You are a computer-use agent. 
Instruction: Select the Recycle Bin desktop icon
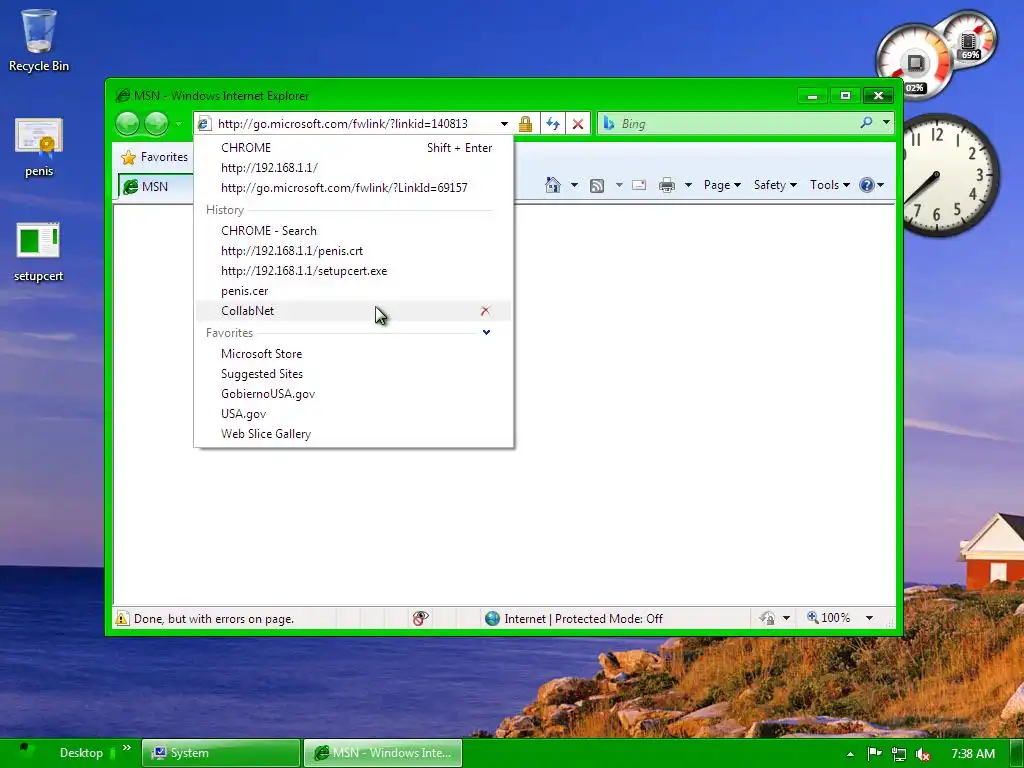[x=39, y=40]
